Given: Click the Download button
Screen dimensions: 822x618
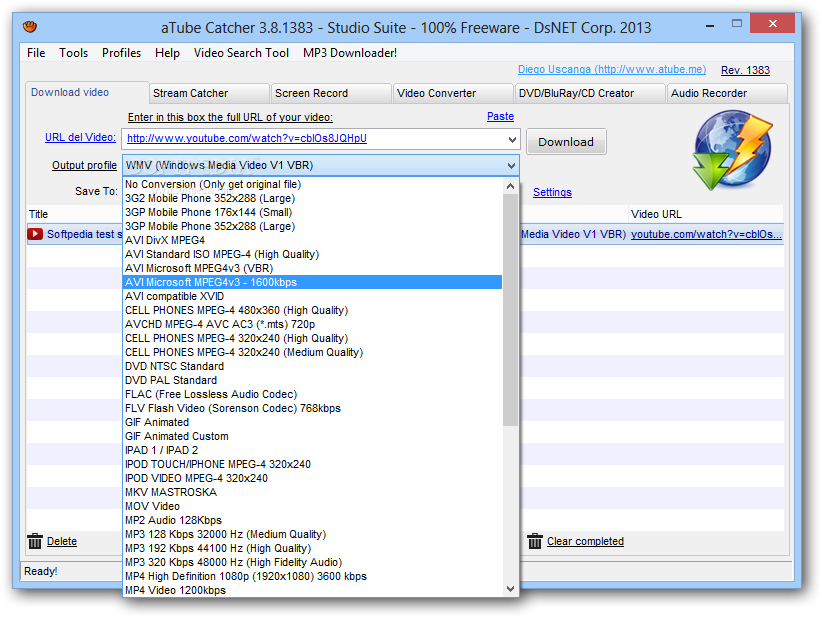Looking at the screenshot, I should tap(566, 142).
